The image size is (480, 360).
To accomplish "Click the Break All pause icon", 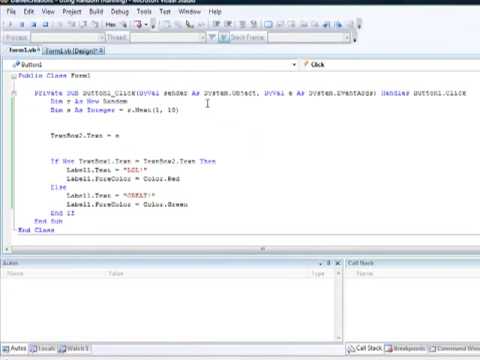I will [22, 24].
